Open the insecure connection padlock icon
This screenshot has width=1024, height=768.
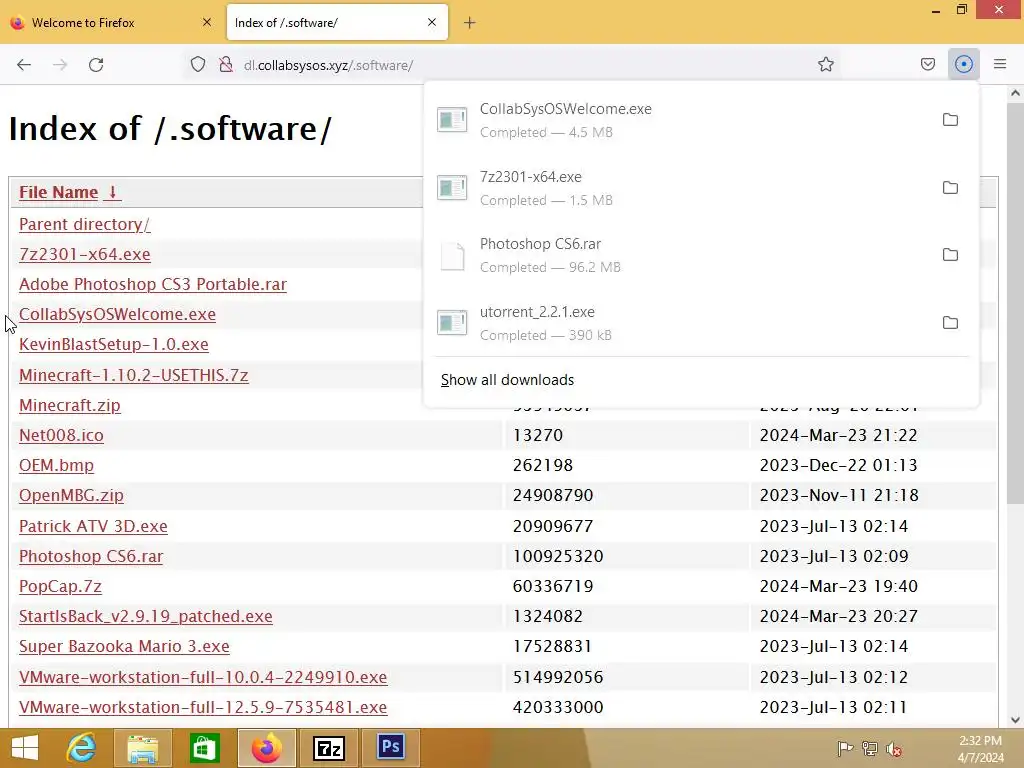click(226, 65)
